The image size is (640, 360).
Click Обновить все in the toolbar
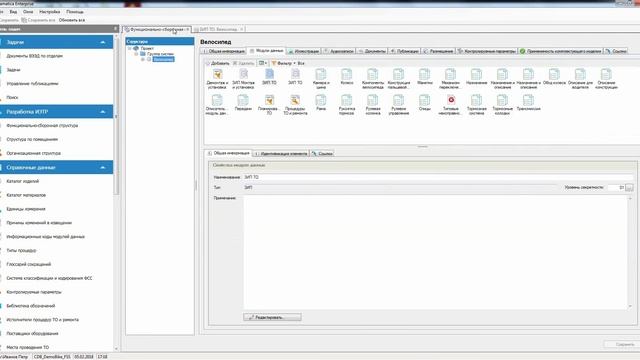tap(72, 20)
